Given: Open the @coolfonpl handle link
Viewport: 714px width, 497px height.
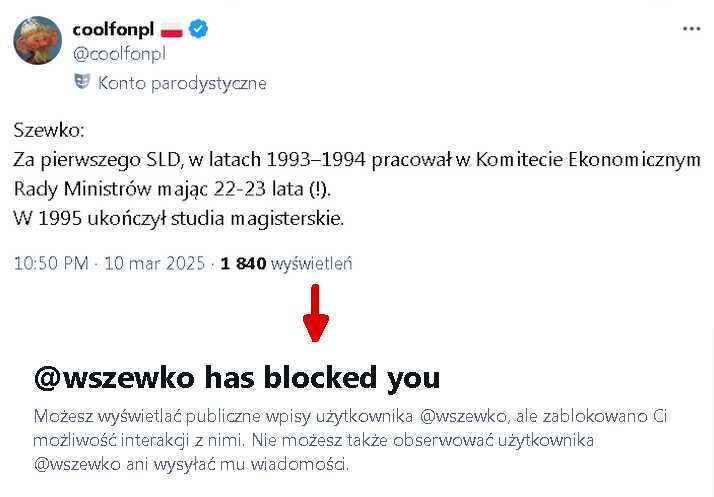Looking at the screenshot, I should pos(119,54).
